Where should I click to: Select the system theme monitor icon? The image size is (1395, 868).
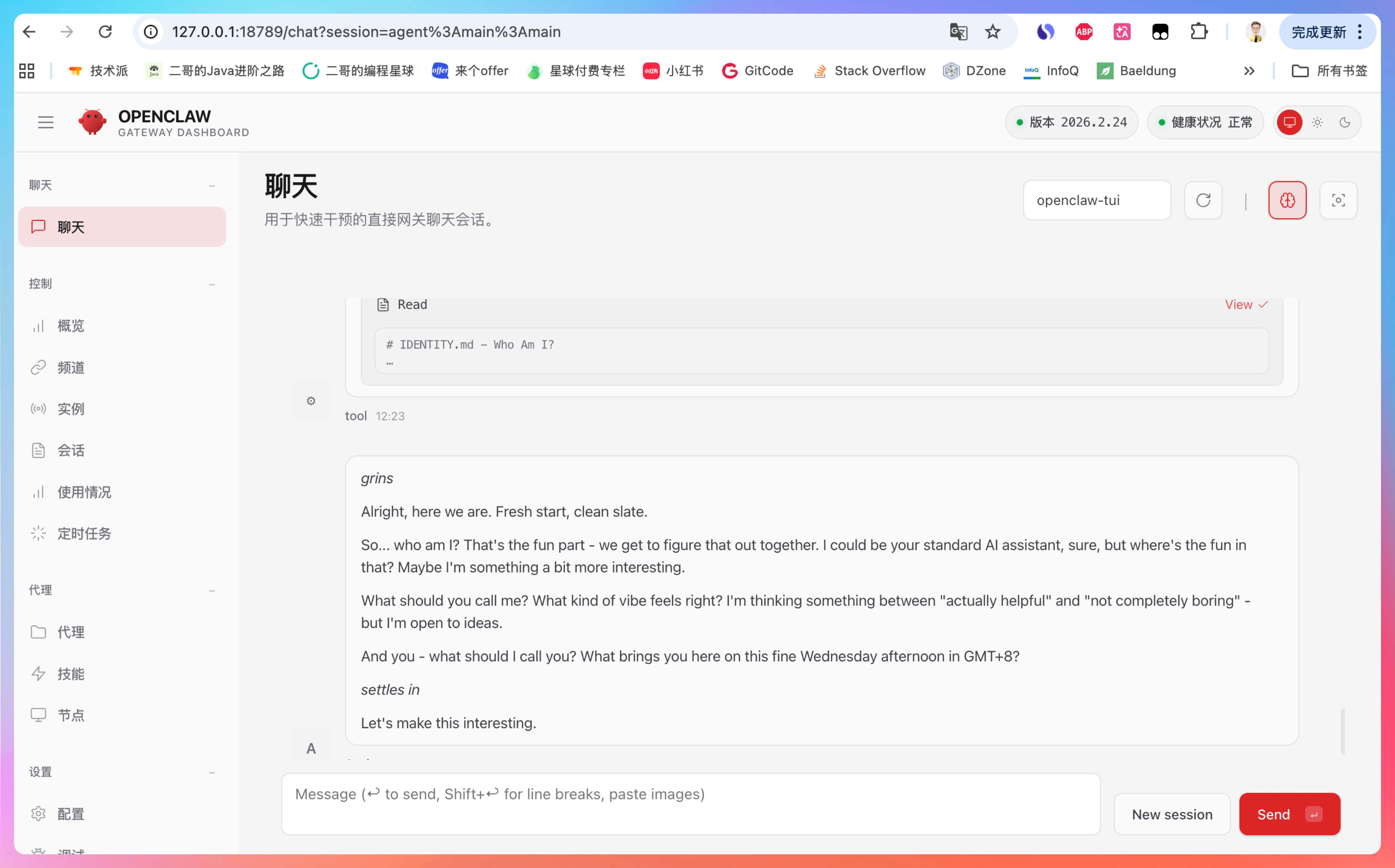click(x=1289, y=122)
